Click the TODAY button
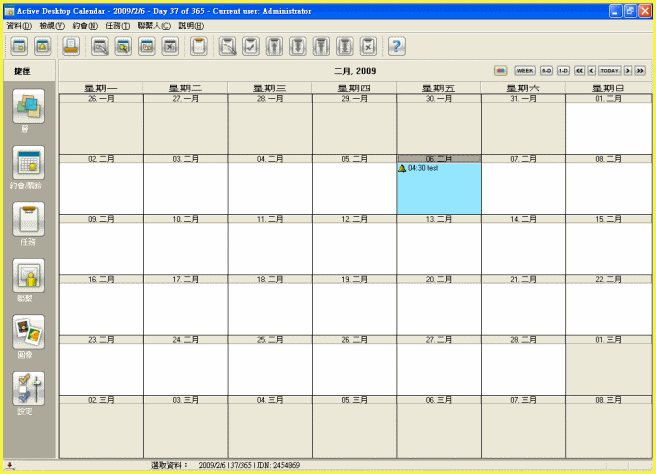 coord(609,70)
